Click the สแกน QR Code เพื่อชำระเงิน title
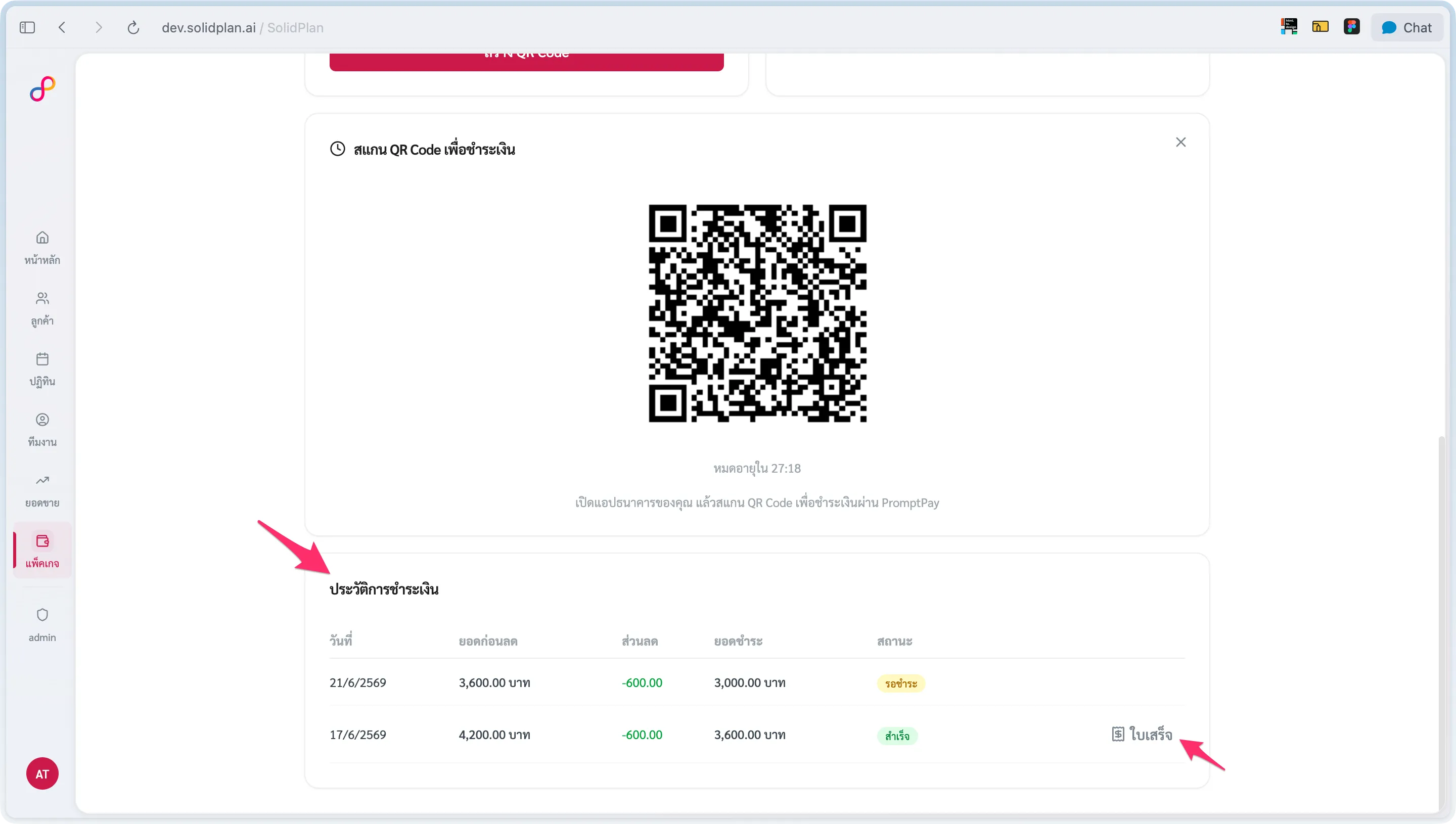1456x824 pixels. click(435, 150)
